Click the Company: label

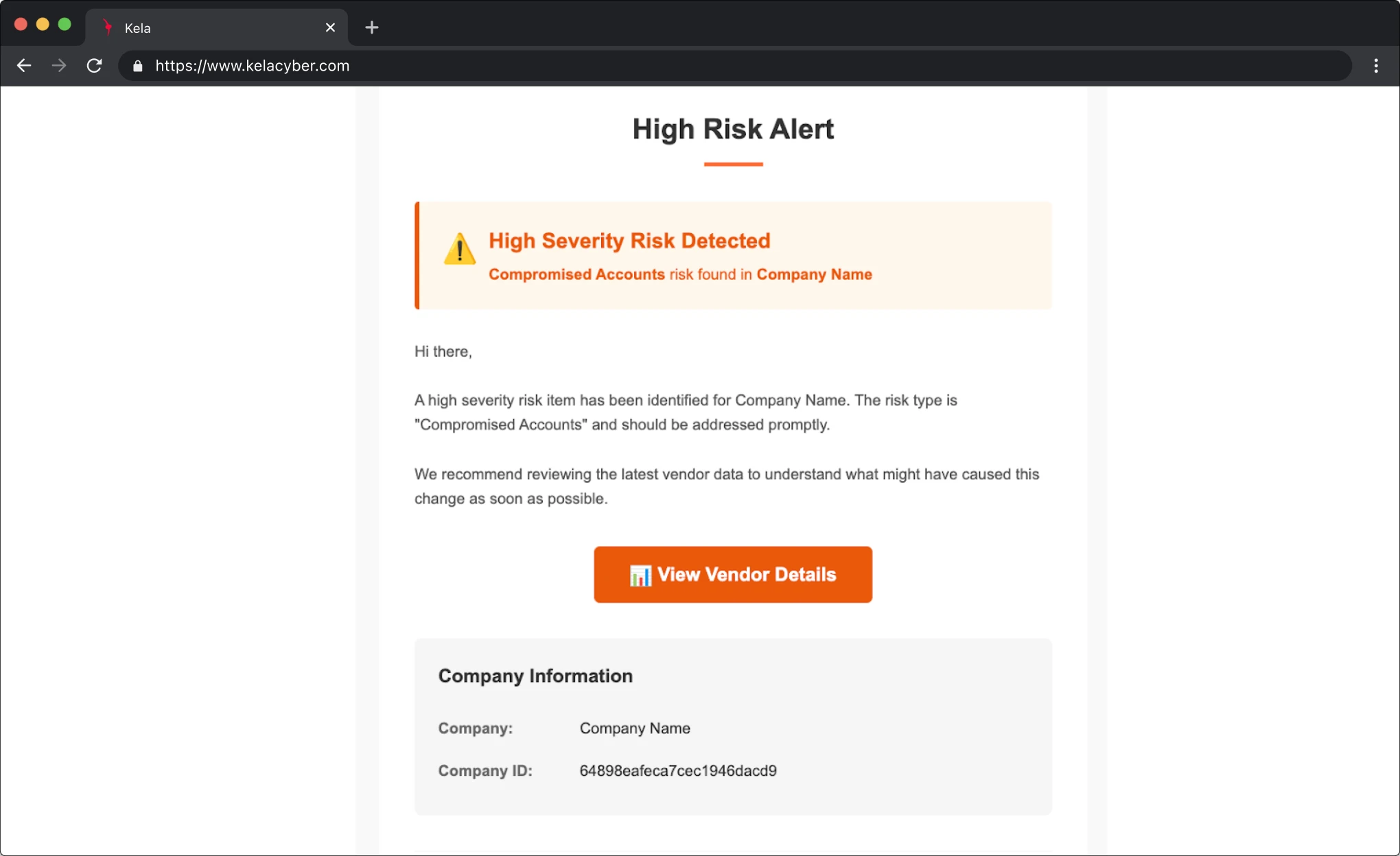point(476,728)
